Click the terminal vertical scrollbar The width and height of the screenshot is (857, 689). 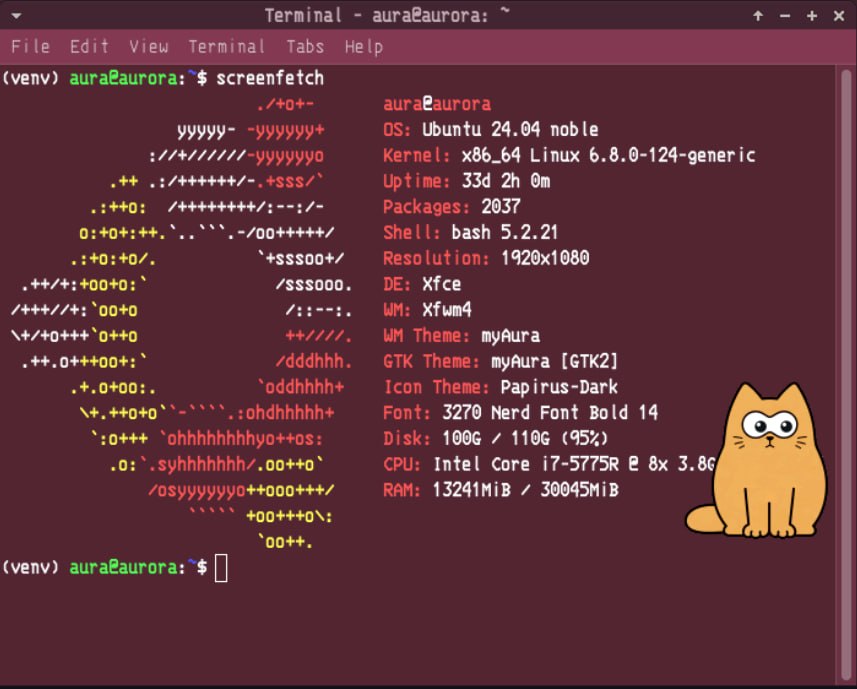point(846,374)
